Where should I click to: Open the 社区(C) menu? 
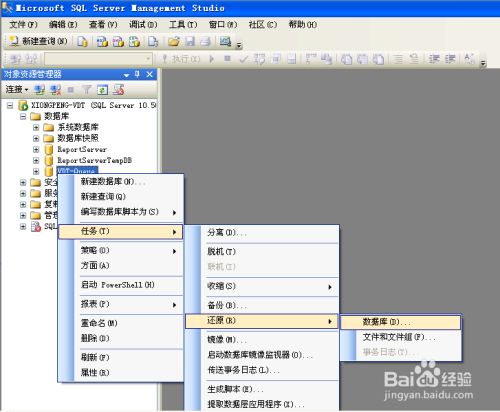point(263,24)
